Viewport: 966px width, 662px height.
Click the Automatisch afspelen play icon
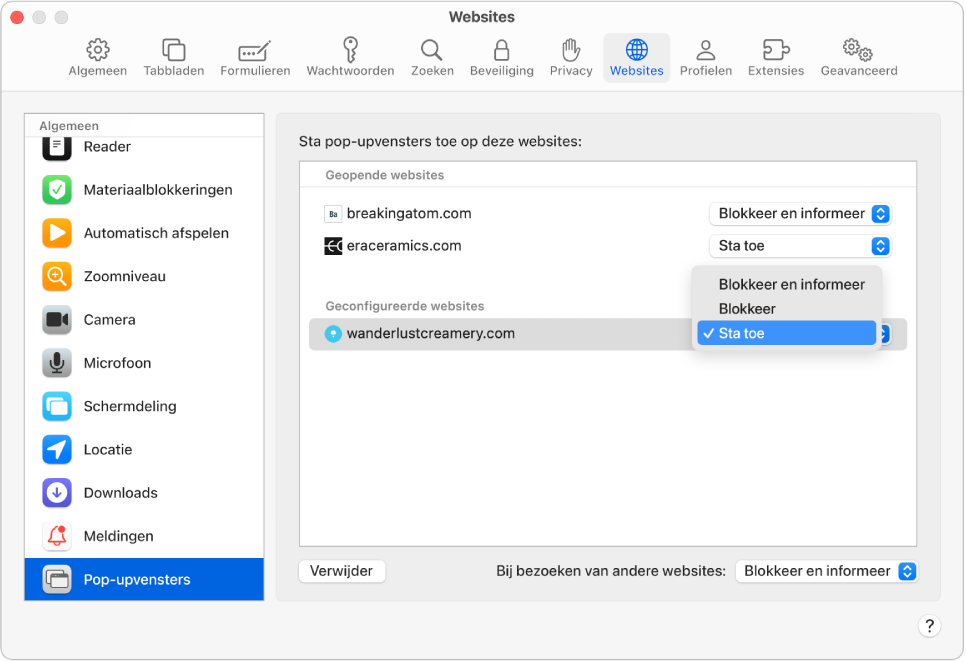pos(57,233)
